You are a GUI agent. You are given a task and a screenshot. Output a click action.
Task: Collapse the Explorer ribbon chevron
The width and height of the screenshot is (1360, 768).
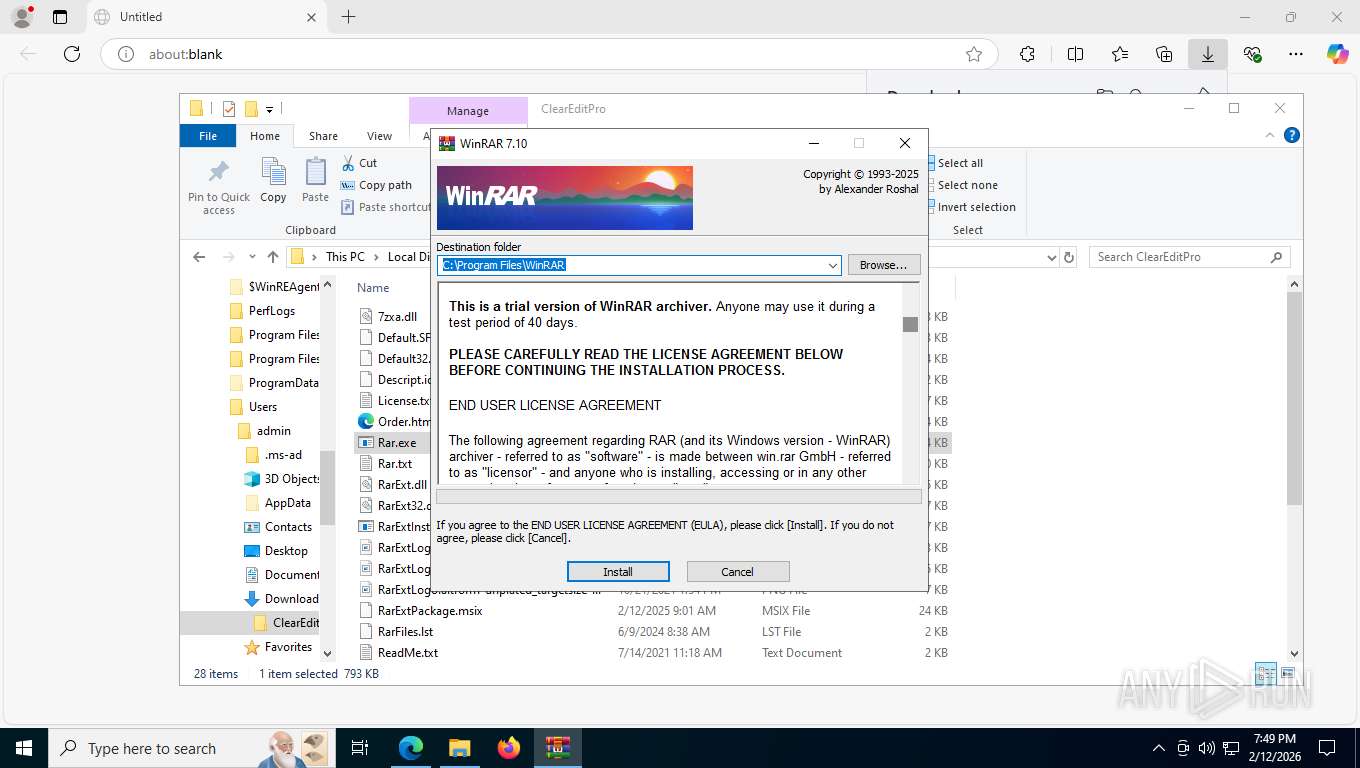[x=1272, y=135]
